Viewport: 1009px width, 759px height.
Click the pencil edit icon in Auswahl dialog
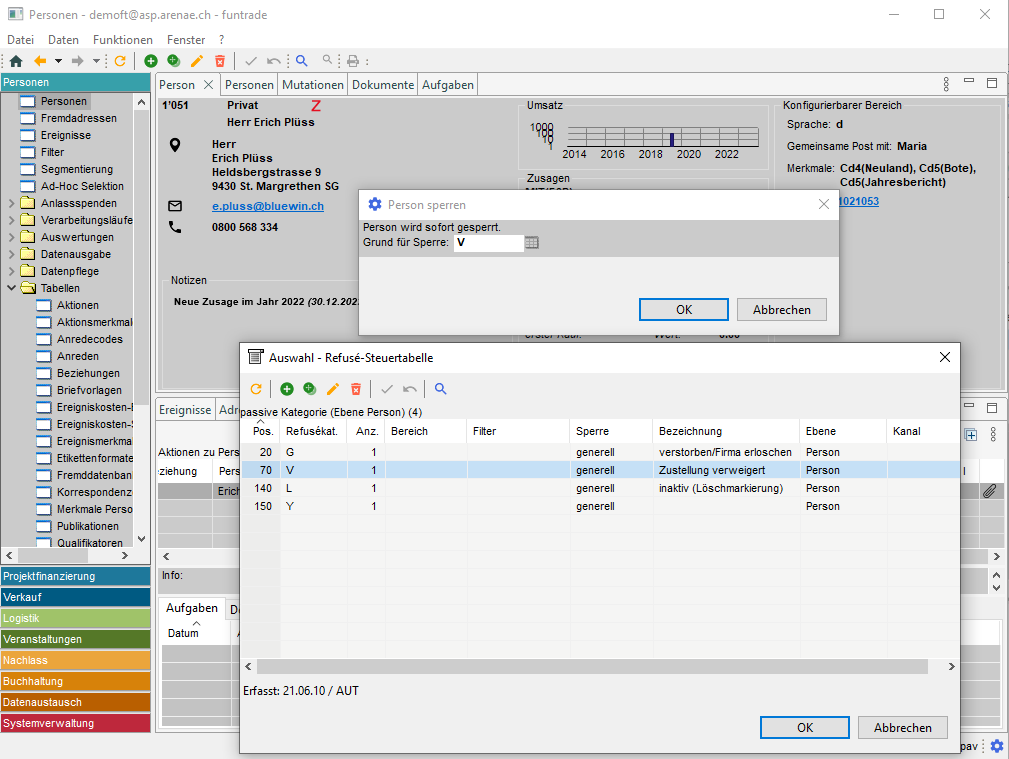pyautogui.click(x=333, y=389)
